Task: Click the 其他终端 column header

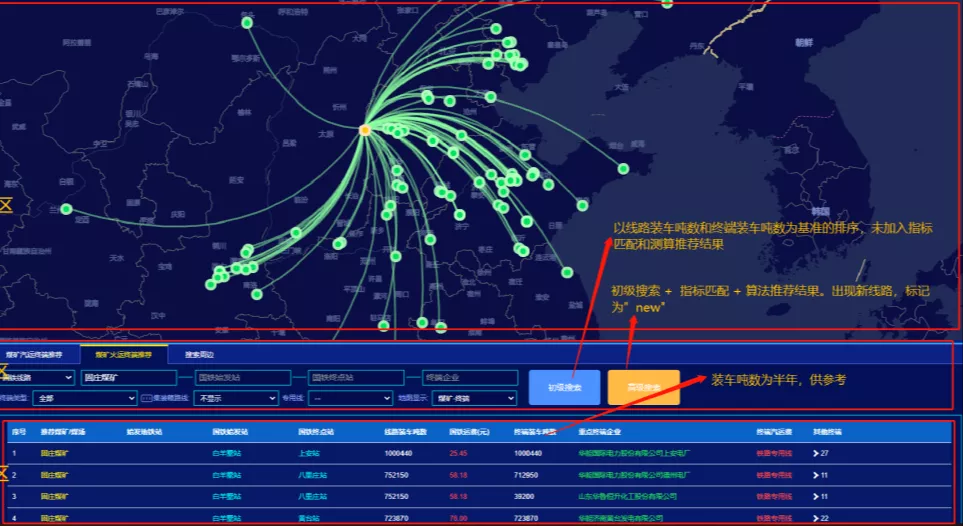Action: point(827,432)
